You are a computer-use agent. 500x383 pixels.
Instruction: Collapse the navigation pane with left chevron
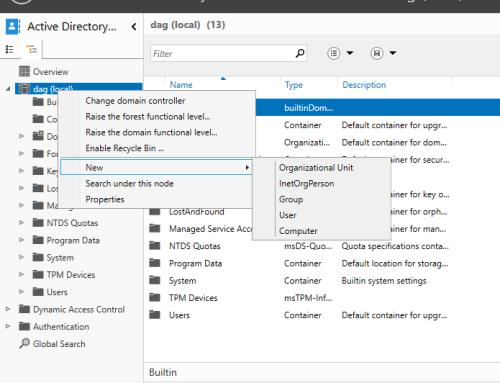tap(134, 27)
